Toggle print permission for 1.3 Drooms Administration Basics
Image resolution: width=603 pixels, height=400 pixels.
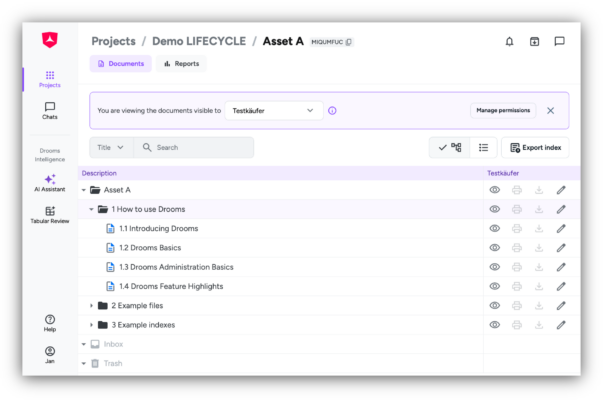[517, 267]
